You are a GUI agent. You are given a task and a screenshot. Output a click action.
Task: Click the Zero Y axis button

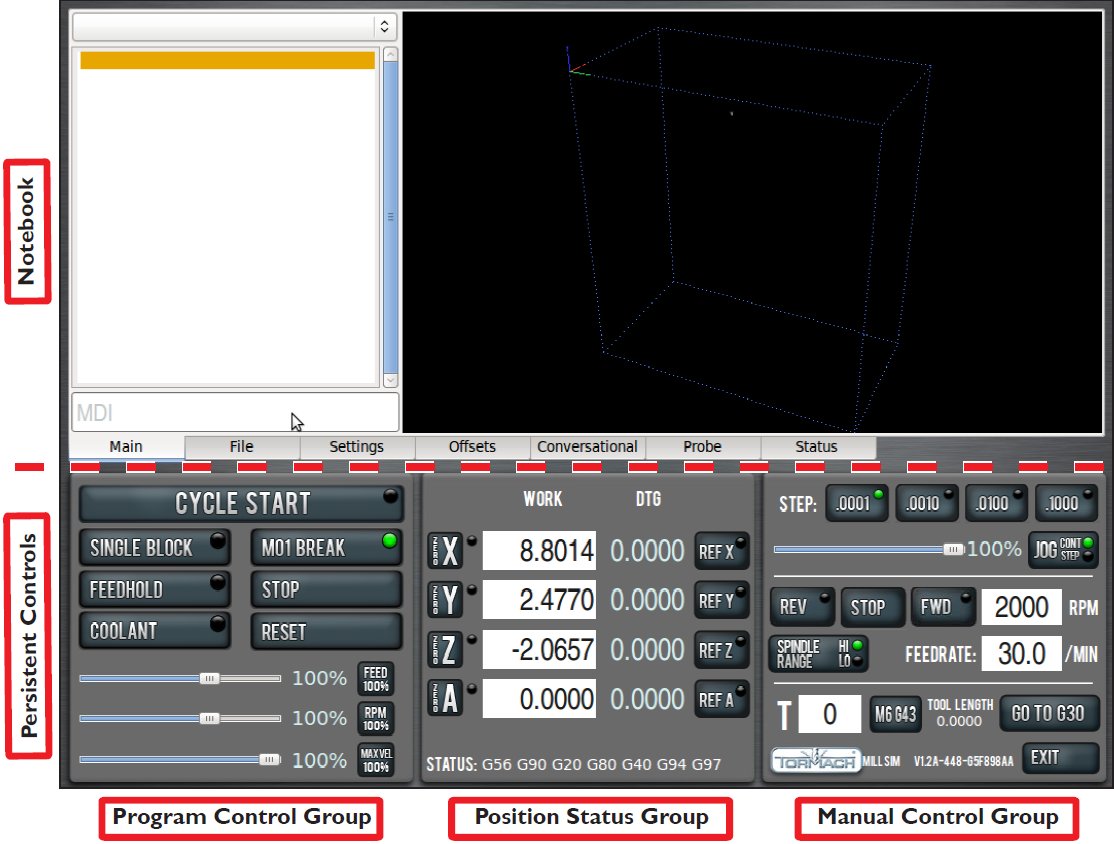[444, 600]
